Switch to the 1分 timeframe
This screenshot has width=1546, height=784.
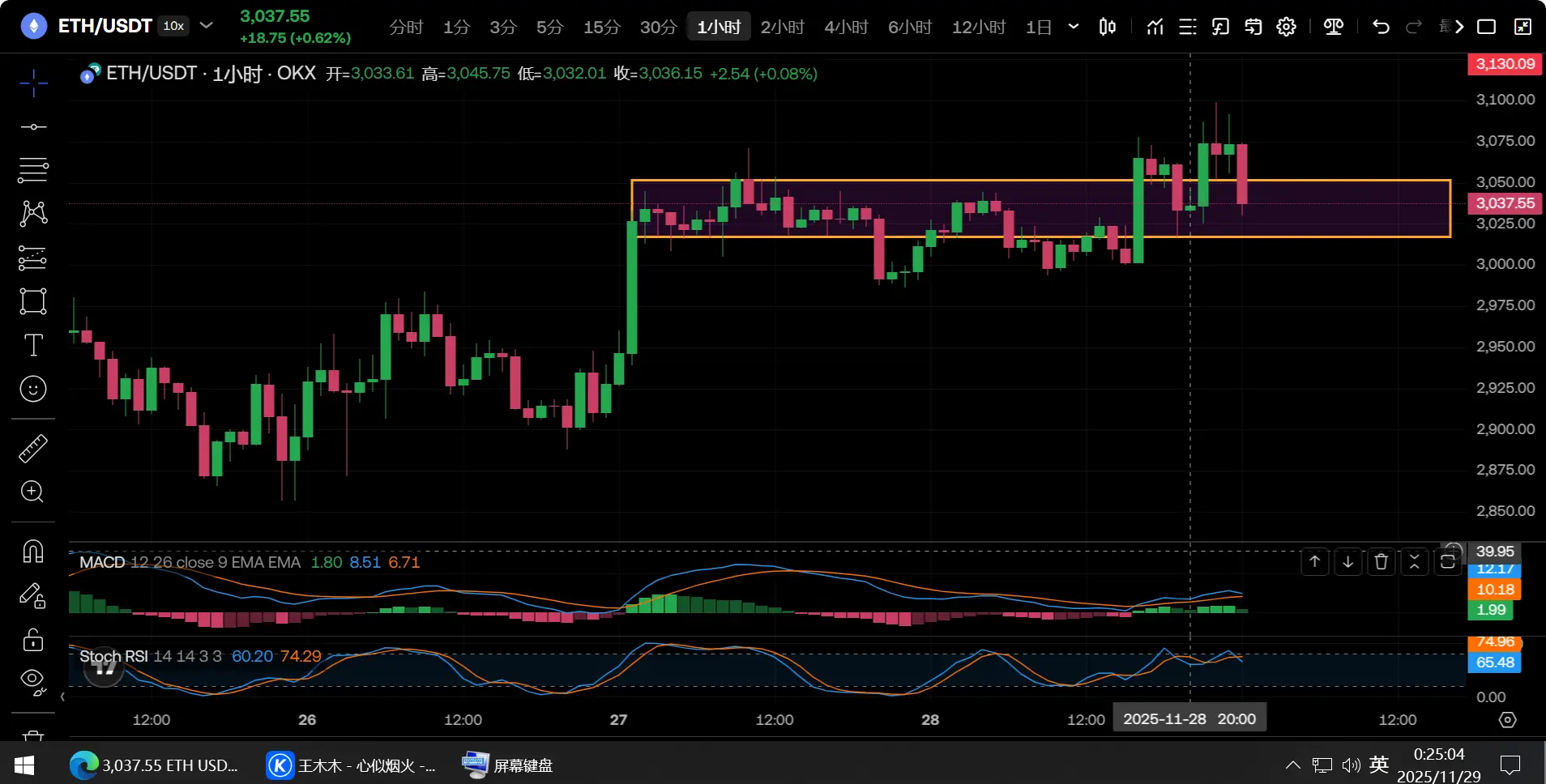point(456,28)
